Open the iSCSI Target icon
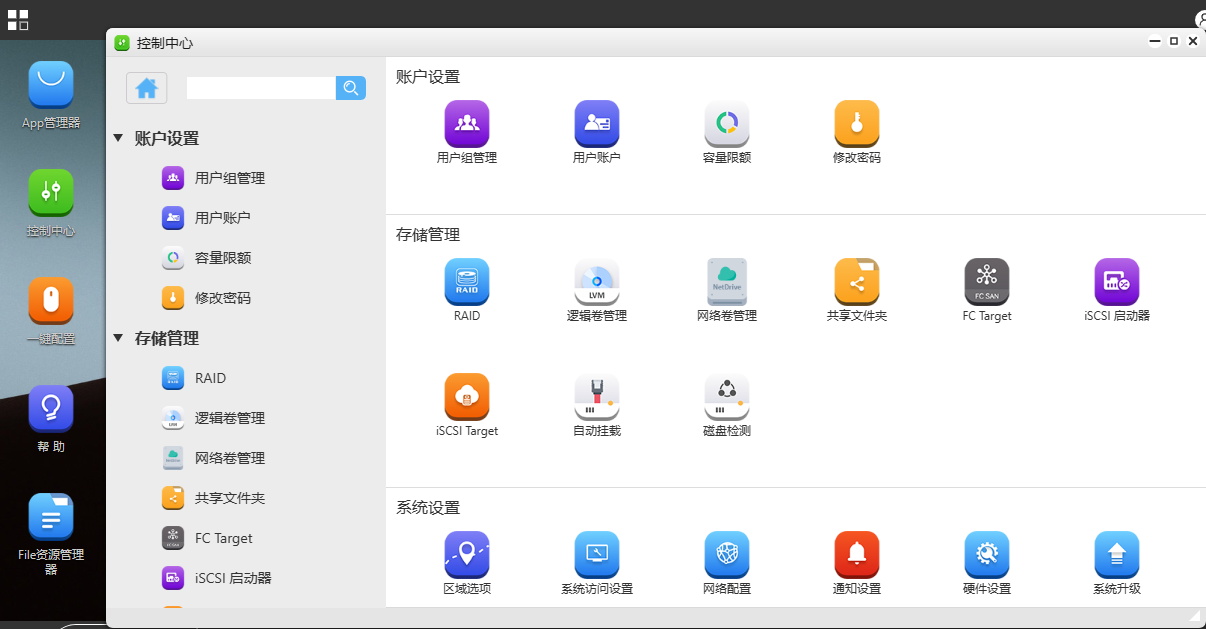Image resolution: width=1206 pixels, height=629 pixels. click(466, 398)
